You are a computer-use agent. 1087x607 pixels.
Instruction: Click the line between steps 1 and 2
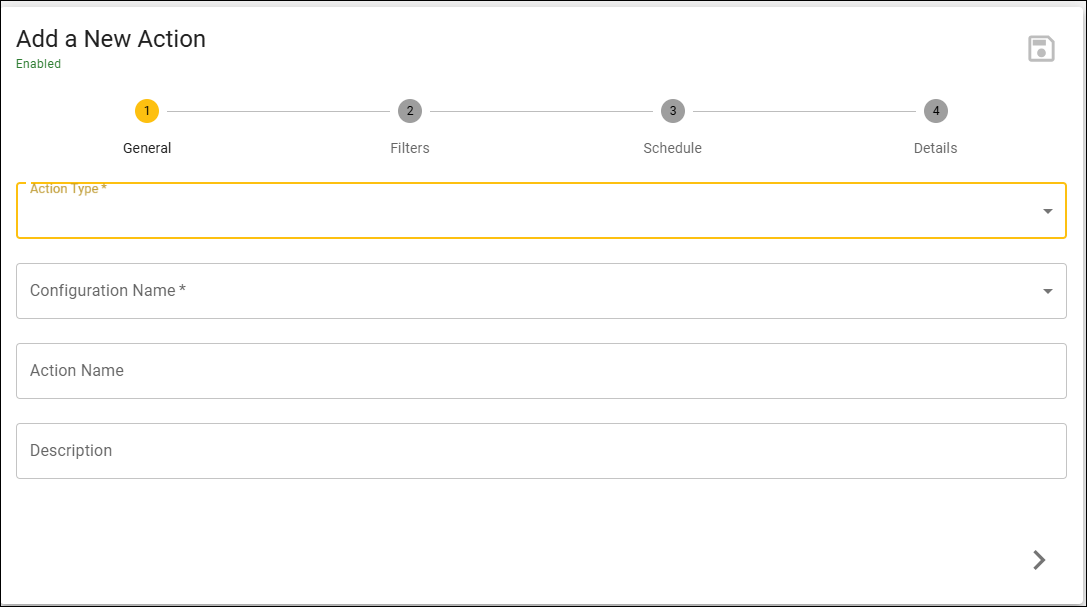tap(279, 111)
